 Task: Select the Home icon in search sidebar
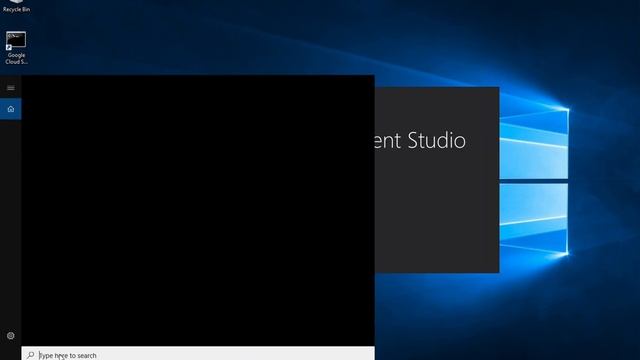pyautogui.click(x=11, y=109)
